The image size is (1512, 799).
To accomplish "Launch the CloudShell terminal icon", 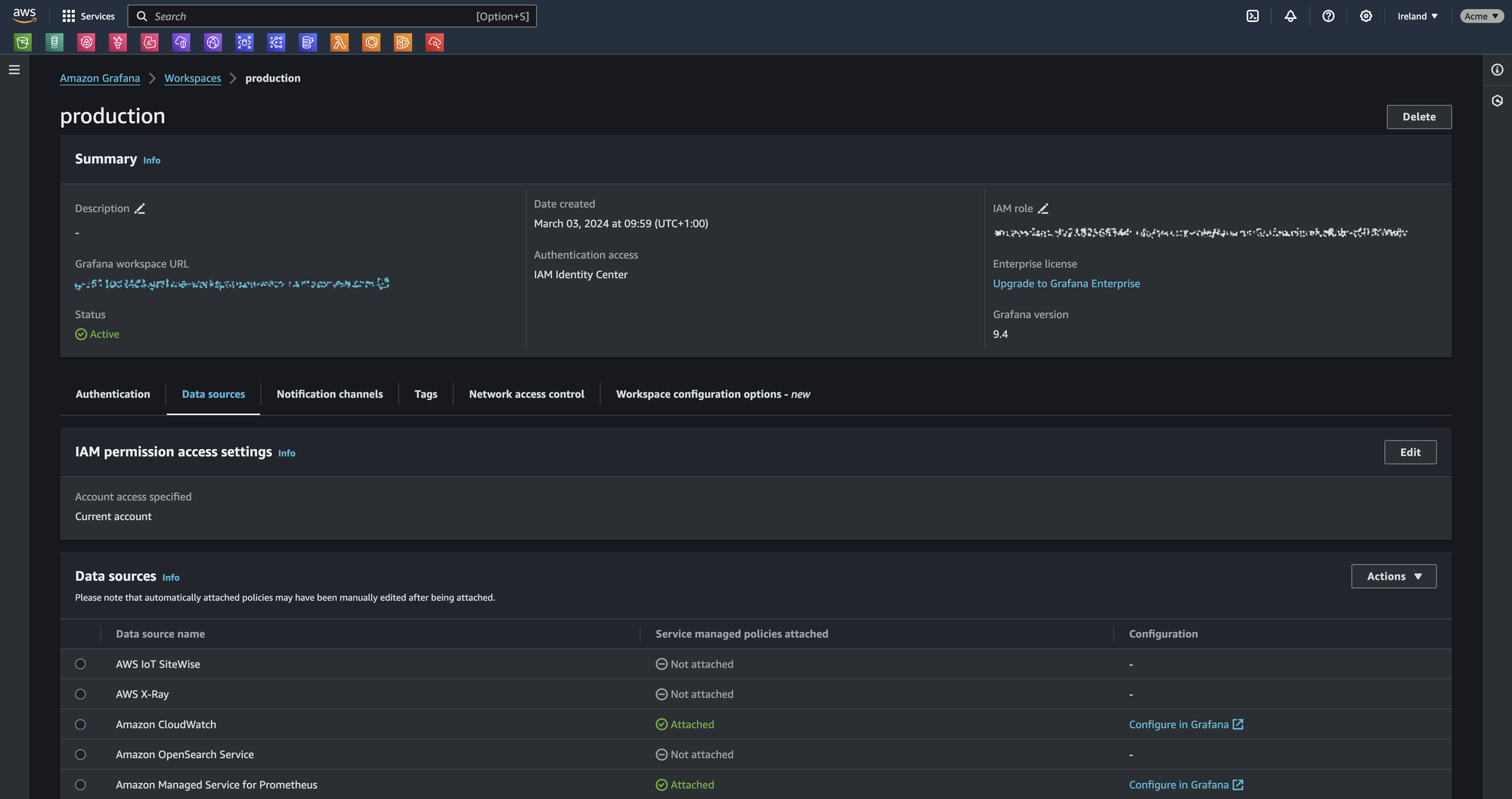I will [x=1253, y=16].
